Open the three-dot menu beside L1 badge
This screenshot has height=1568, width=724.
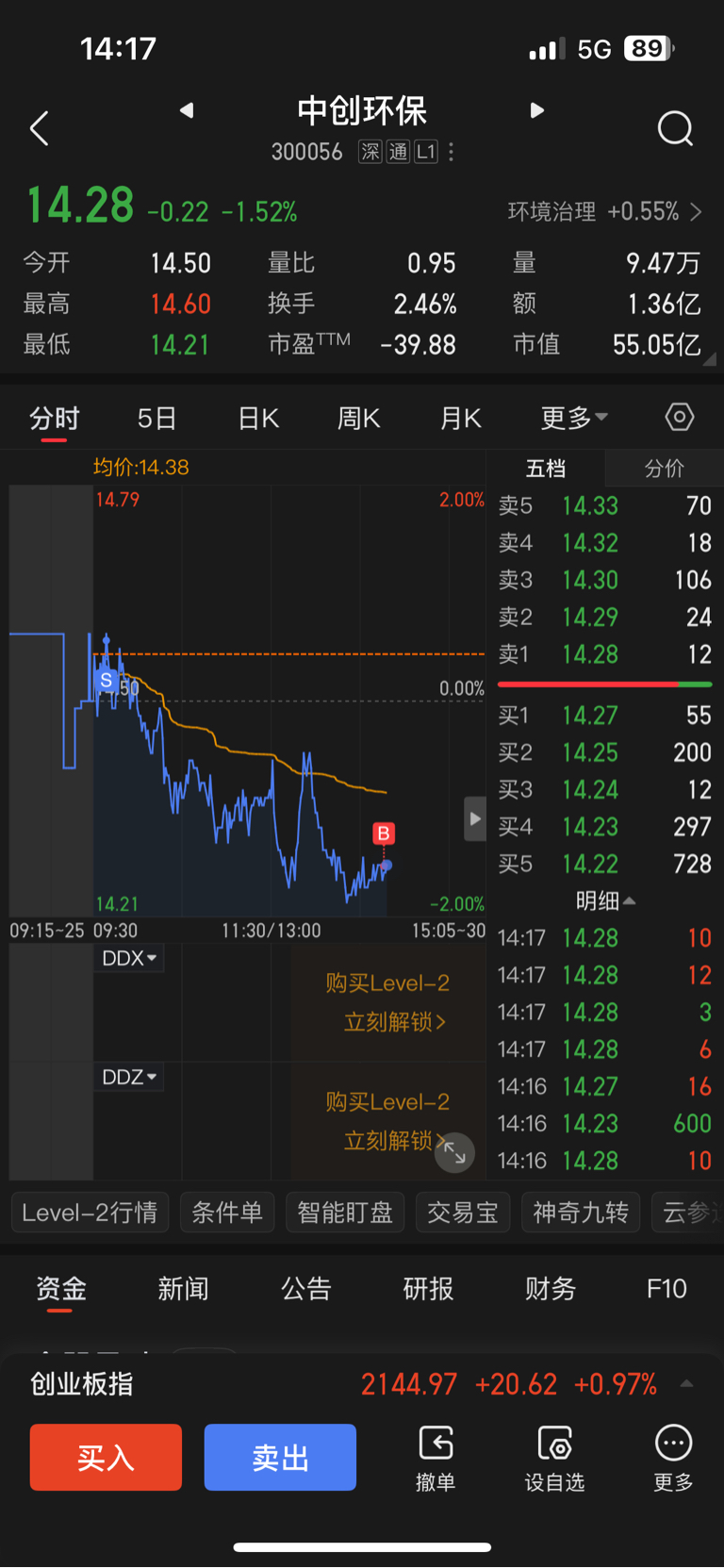tap(452, 152)
